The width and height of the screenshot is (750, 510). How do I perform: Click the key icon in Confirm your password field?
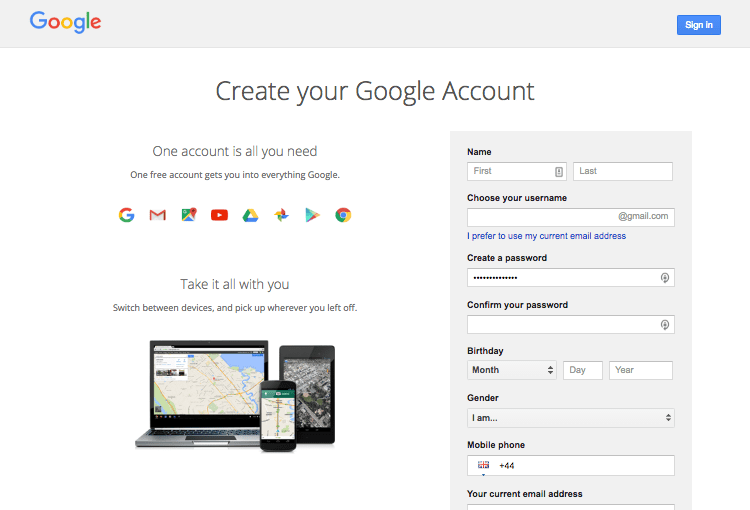tap(665, 325)
